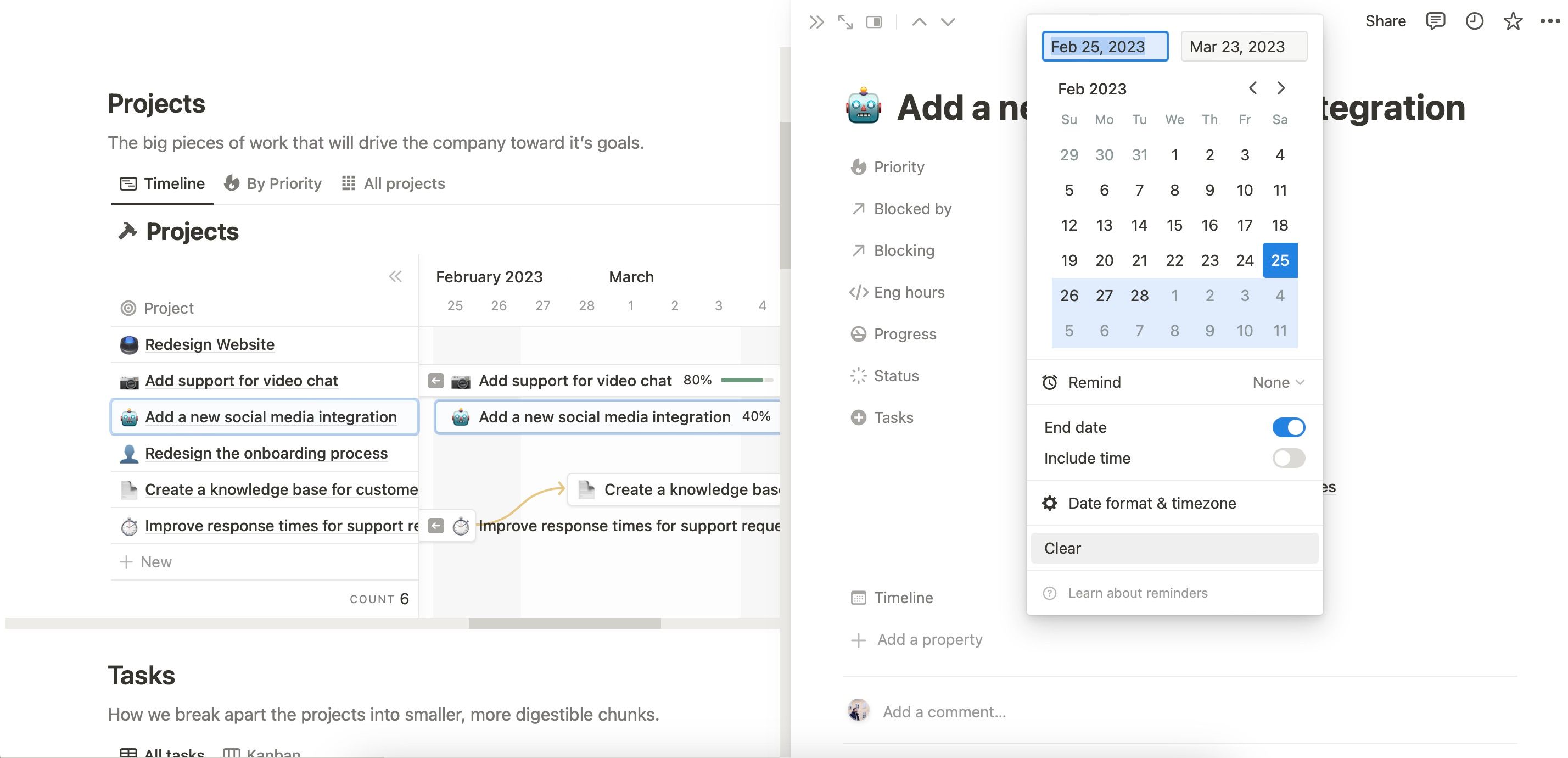The height and width of the screenshot is (758, 1568).
Task: Enable the Include time toggle
Action: [x=1288, y=458]
